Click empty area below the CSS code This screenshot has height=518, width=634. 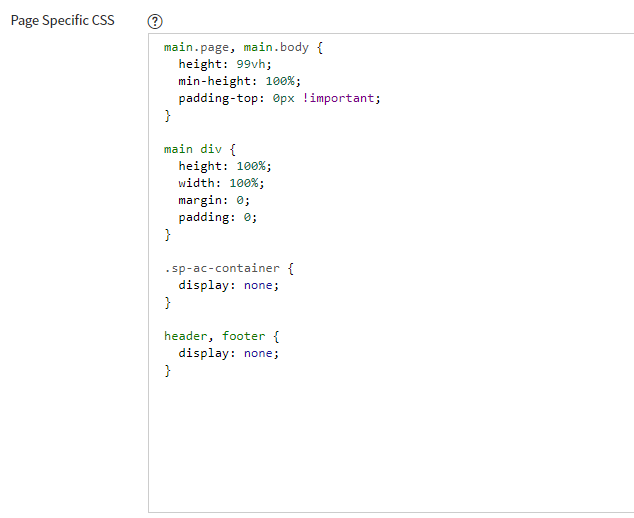coord(391,445)
